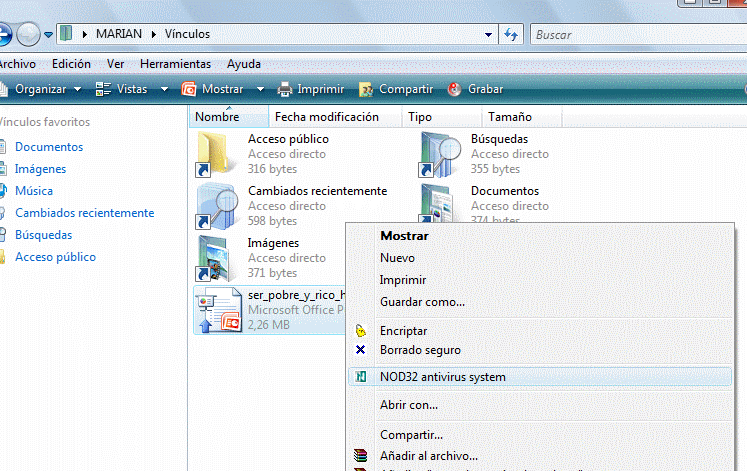Expand the Mostrar dropdown arrow
Viewport: 747px width, 471px height.
(260, 89)
